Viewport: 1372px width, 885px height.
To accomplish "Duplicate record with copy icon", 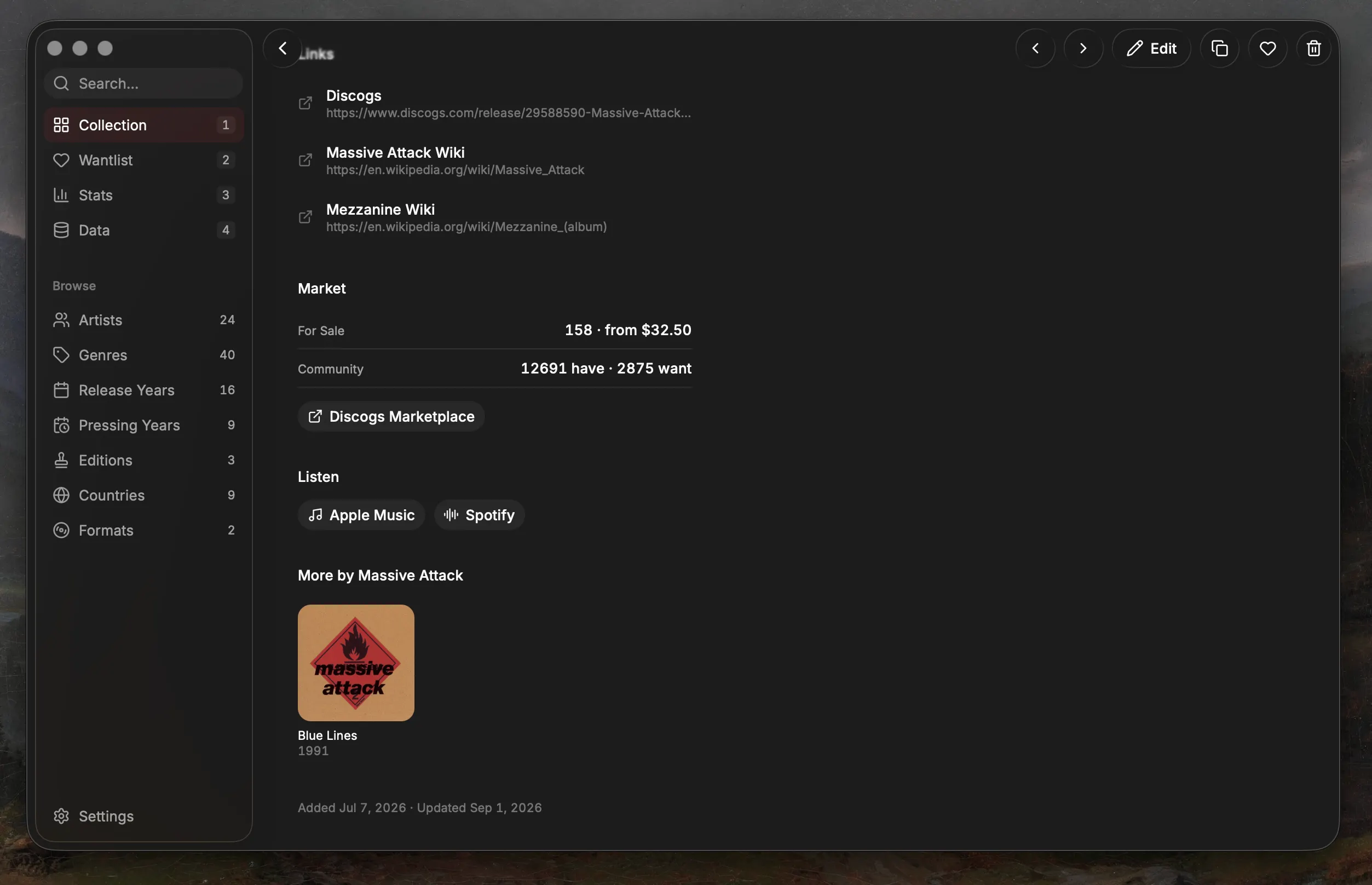I will pyautogui.click(x=1219, y=48).
